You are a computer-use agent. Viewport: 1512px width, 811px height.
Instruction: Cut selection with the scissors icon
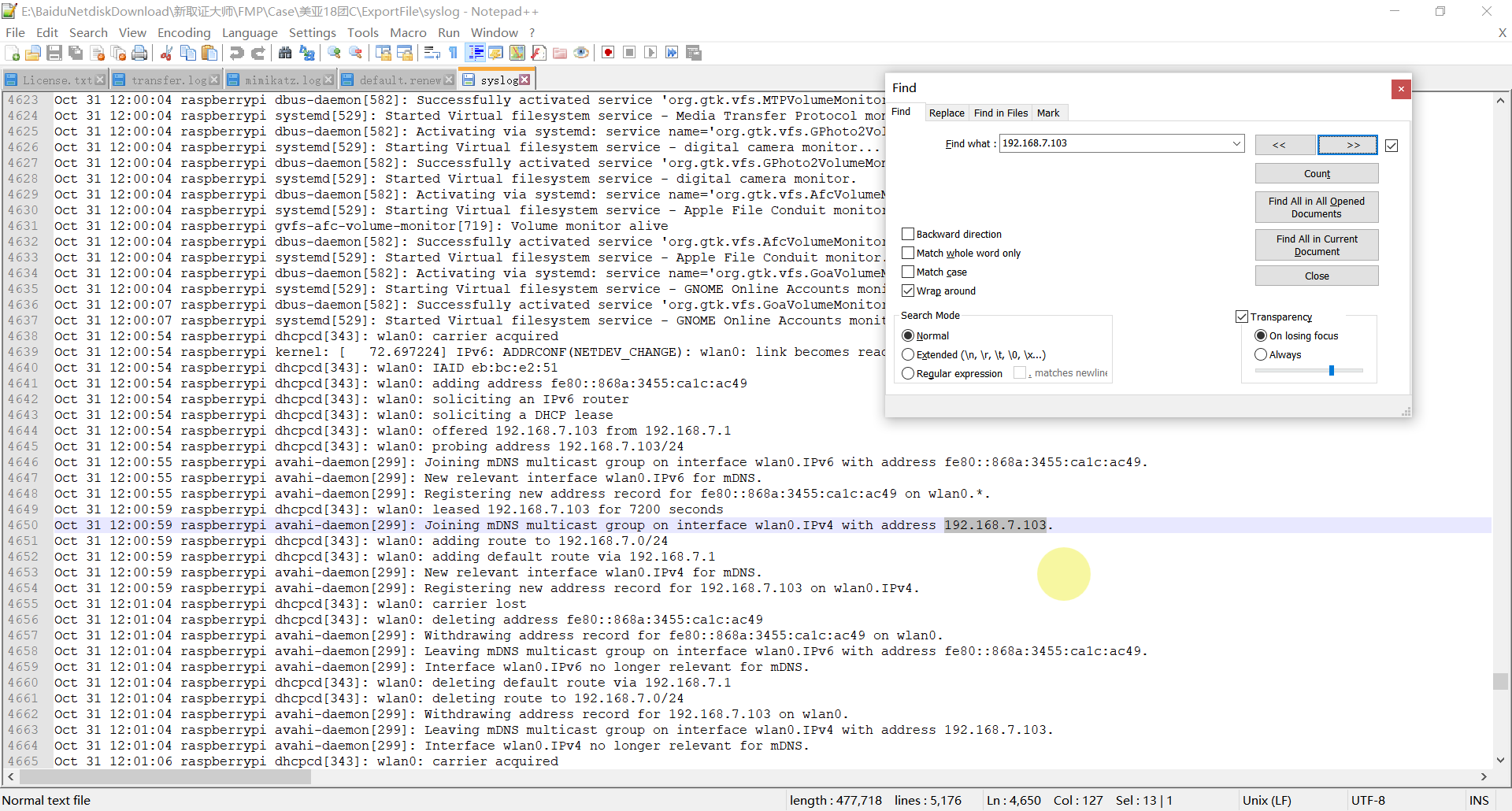tap(166, 53)
